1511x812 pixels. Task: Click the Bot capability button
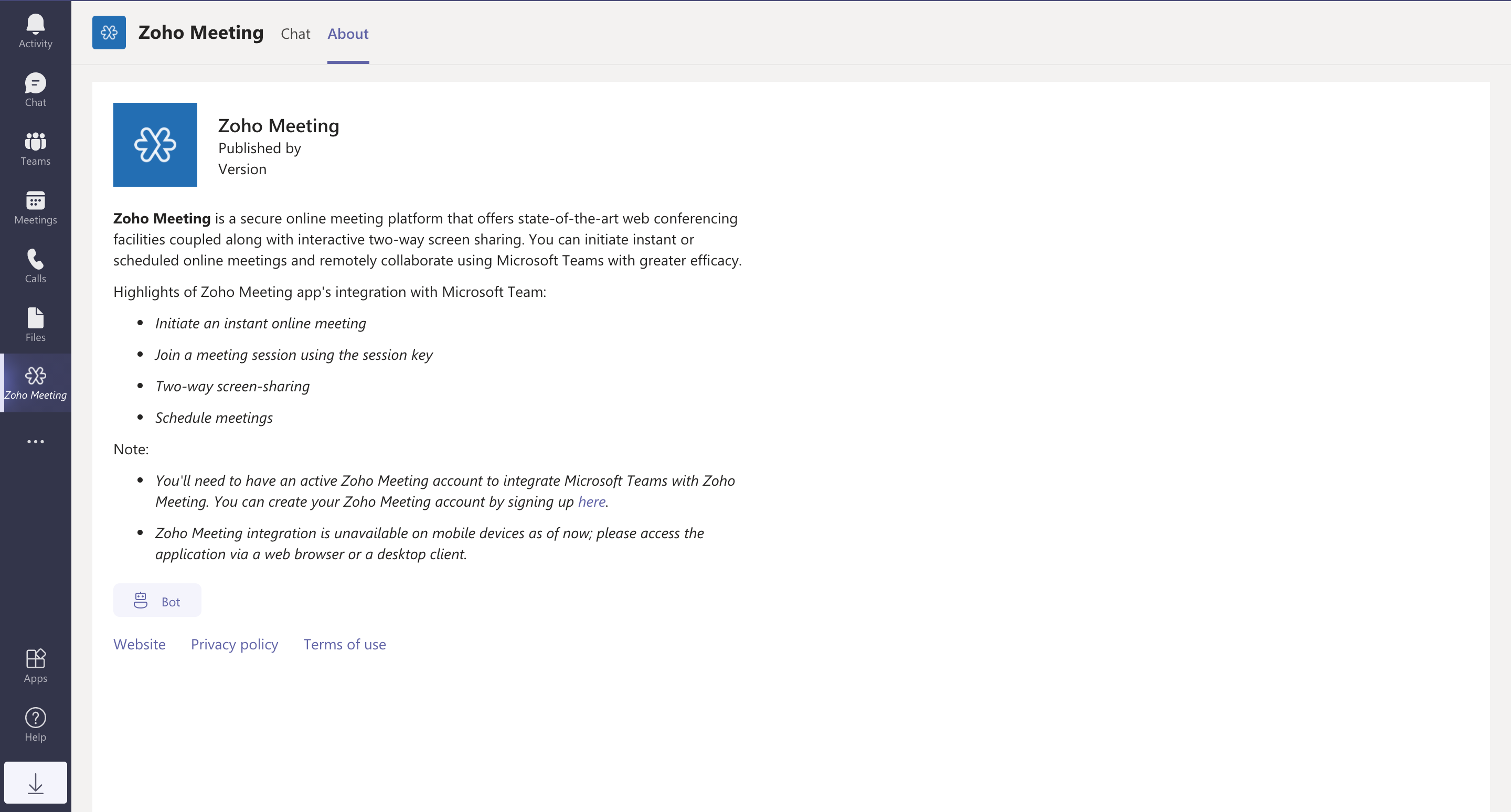coord(157,601)
